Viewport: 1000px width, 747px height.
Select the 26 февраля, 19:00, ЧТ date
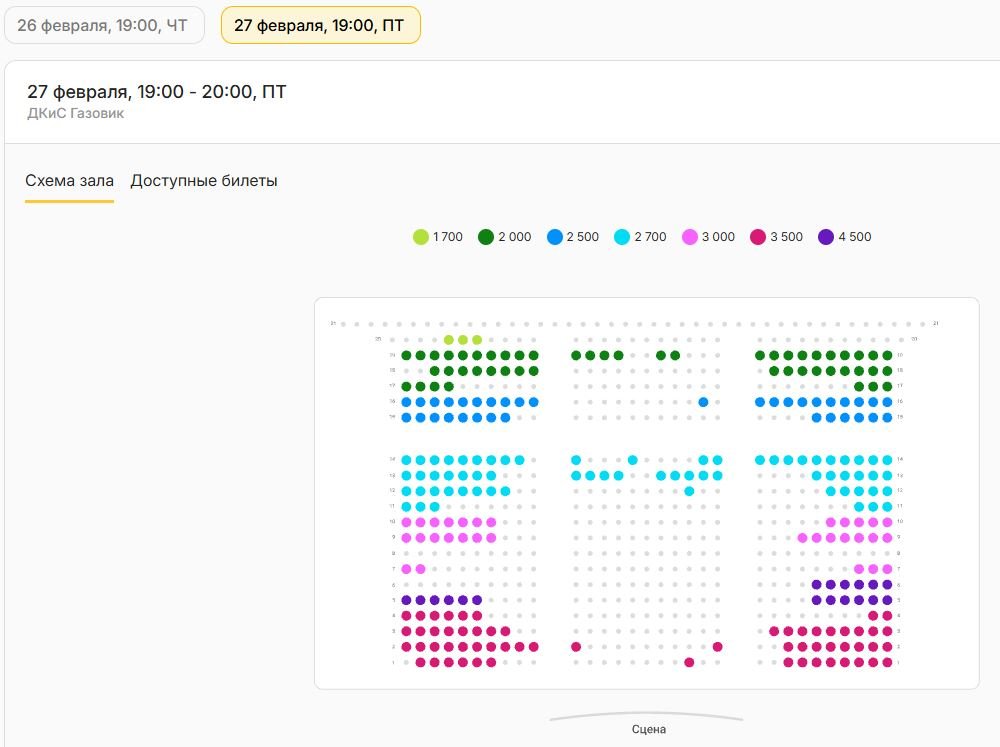pyautogui.click(x=104, y=25)
